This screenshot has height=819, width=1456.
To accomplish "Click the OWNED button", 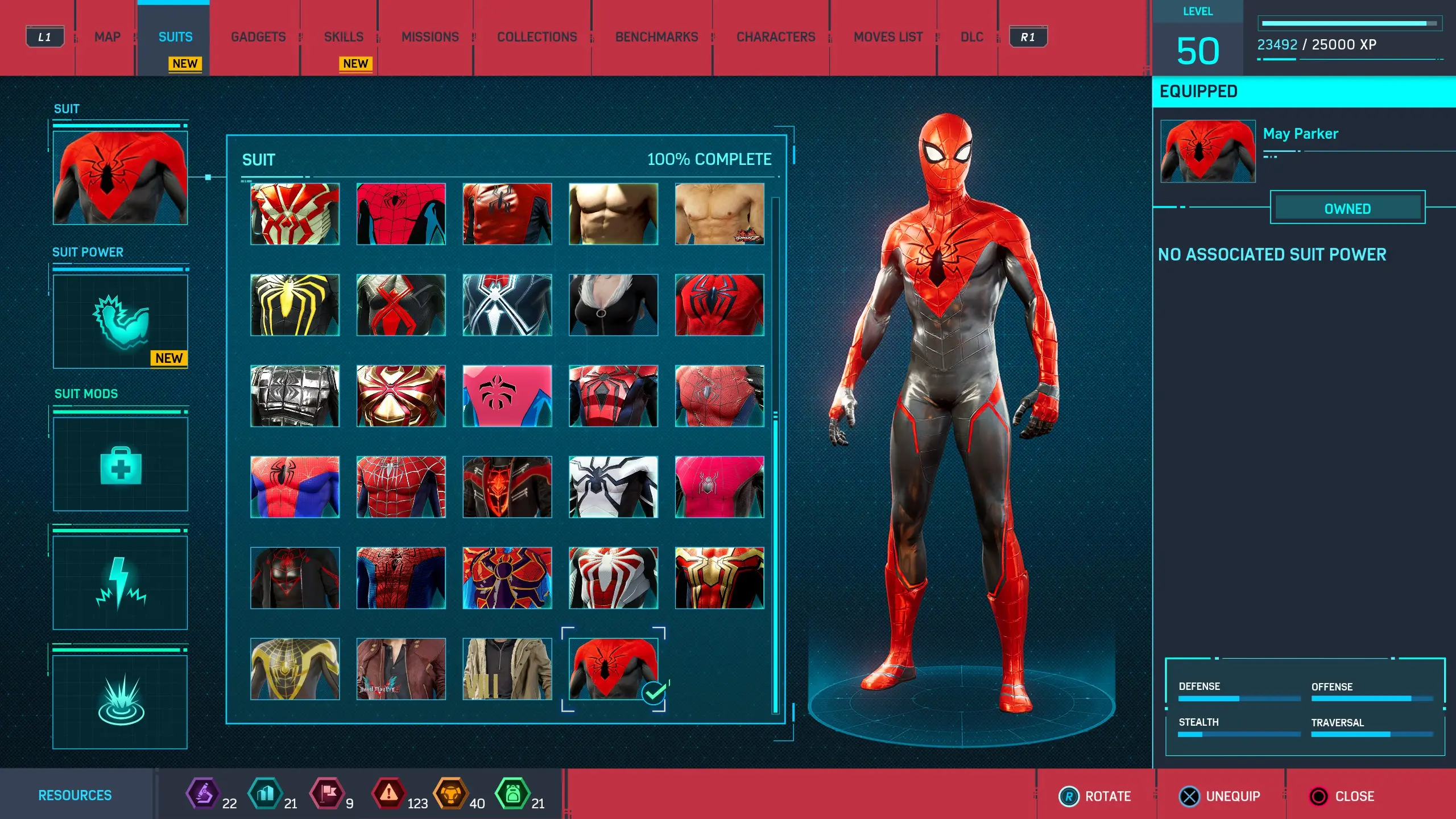I will click(1347, 208).
